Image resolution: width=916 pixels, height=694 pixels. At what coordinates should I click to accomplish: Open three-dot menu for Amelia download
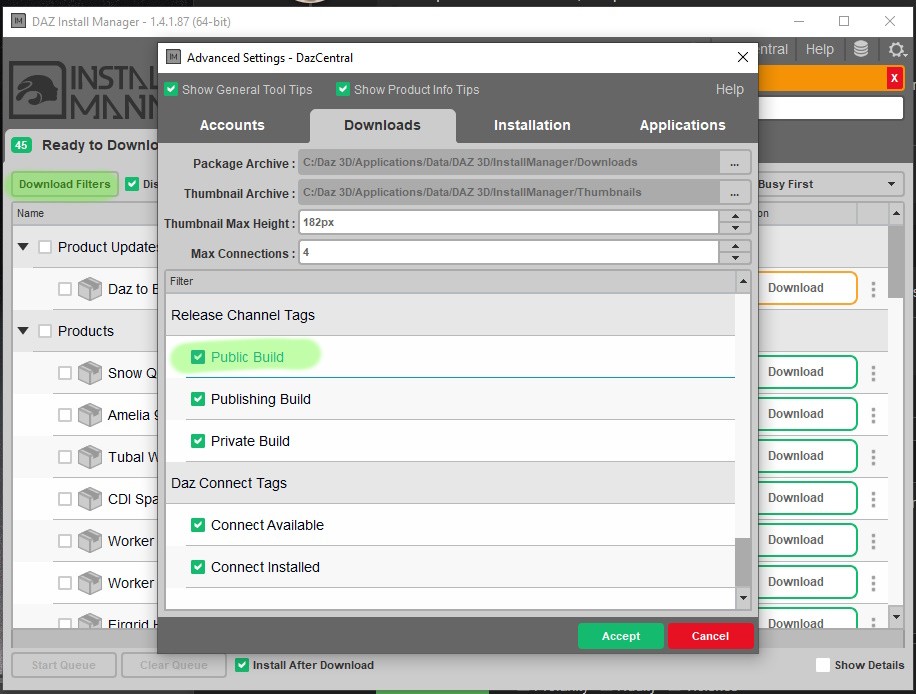873,415
